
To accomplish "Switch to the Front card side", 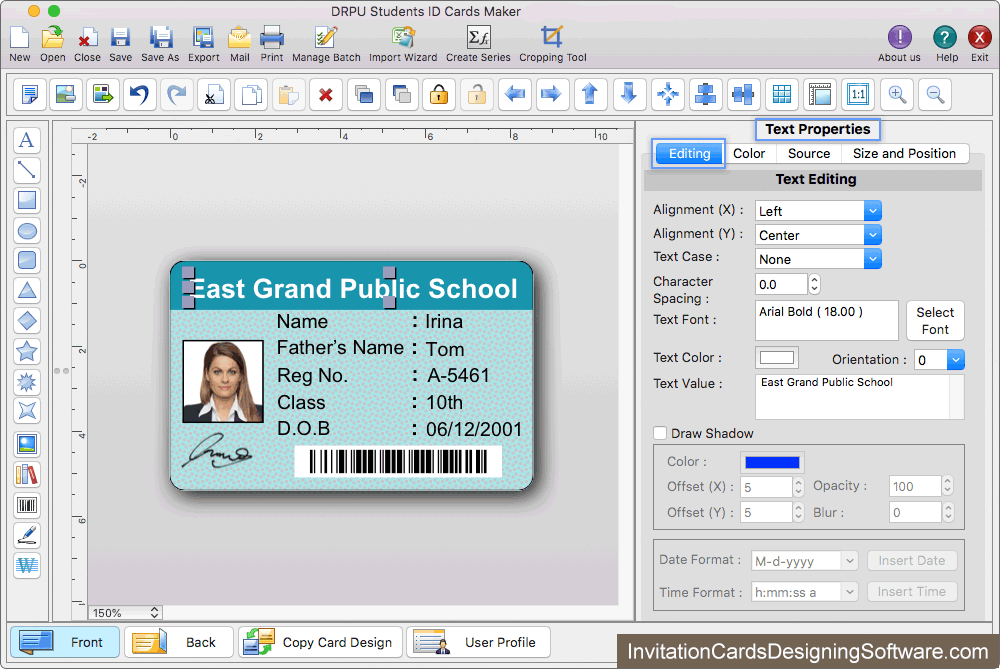I will pos(65,642).
